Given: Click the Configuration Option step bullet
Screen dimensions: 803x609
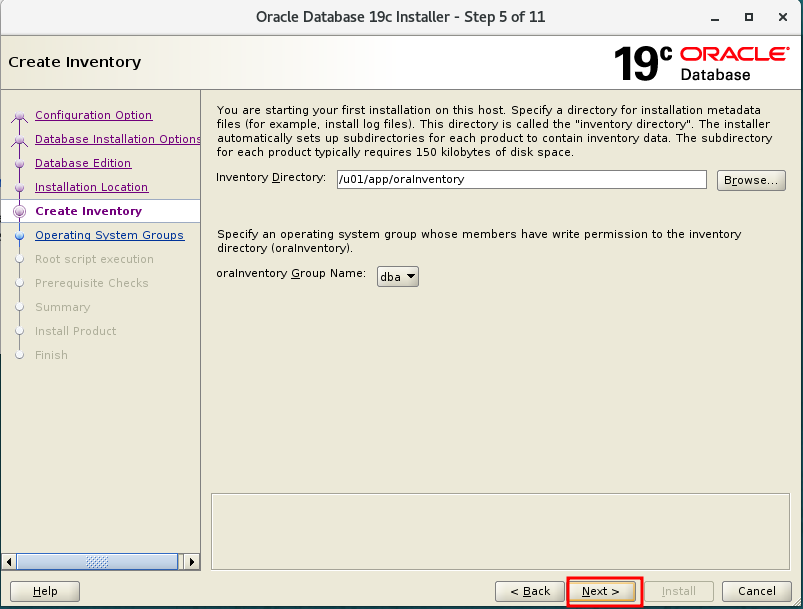Looking at the screenshot, I should click(19, 116).
